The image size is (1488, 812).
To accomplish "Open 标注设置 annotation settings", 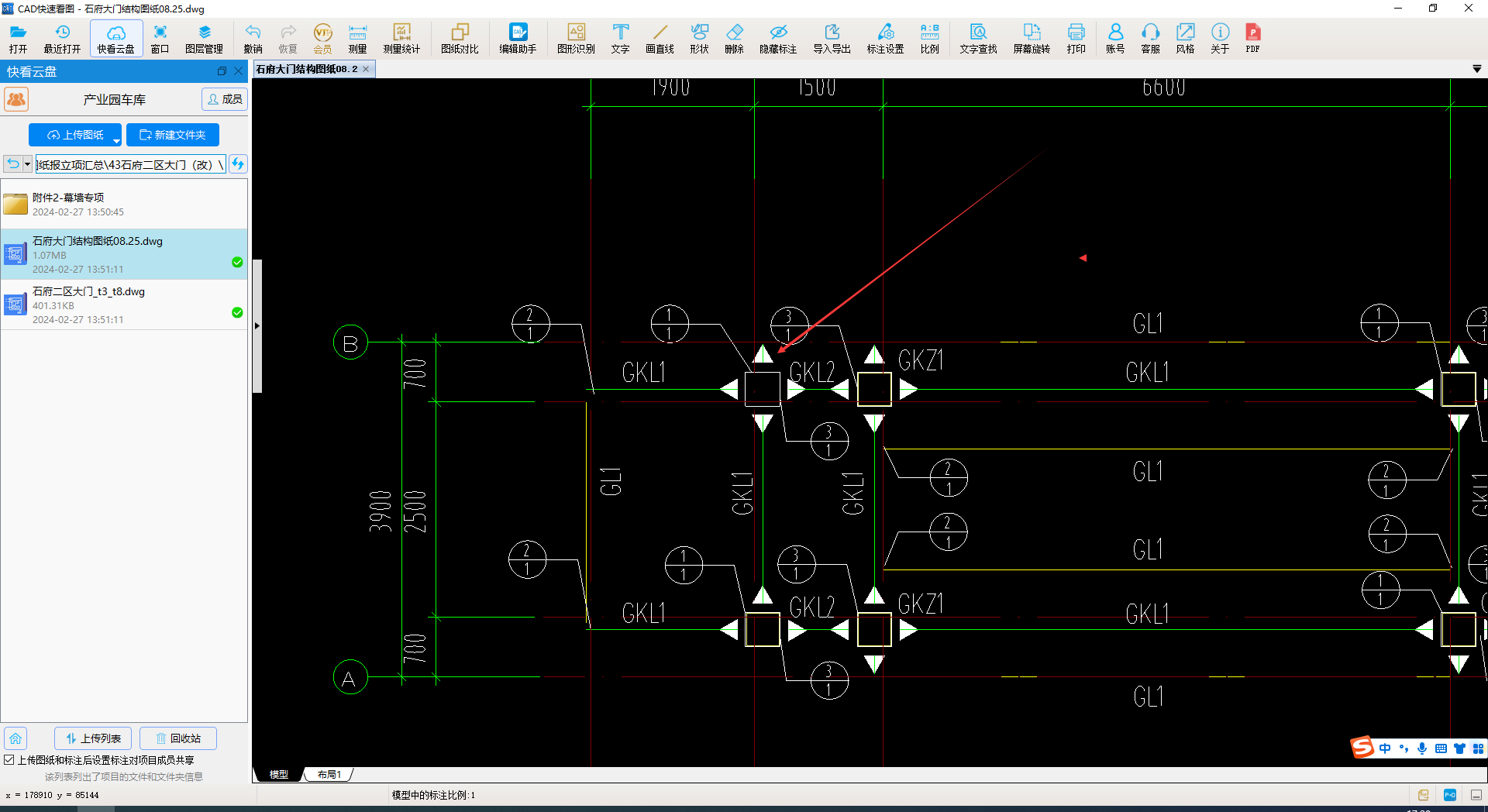I will (885, 38).
